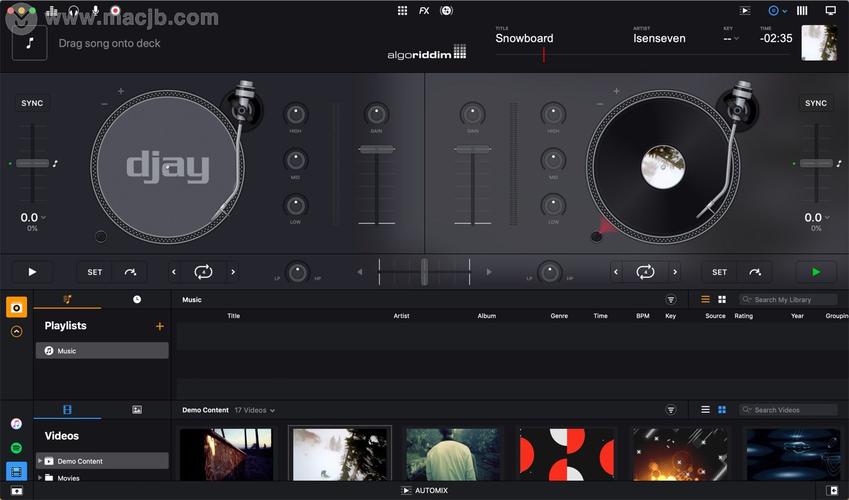This screenshot has height=500, width=849.
Task: Select the orange My Library source icon
Action: point(16,307)
